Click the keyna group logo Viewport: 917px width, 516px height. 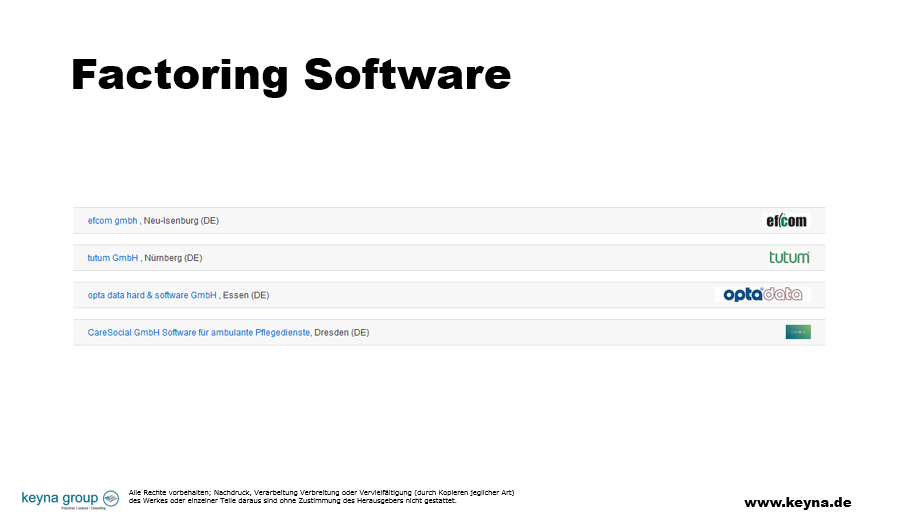[70, 499]
